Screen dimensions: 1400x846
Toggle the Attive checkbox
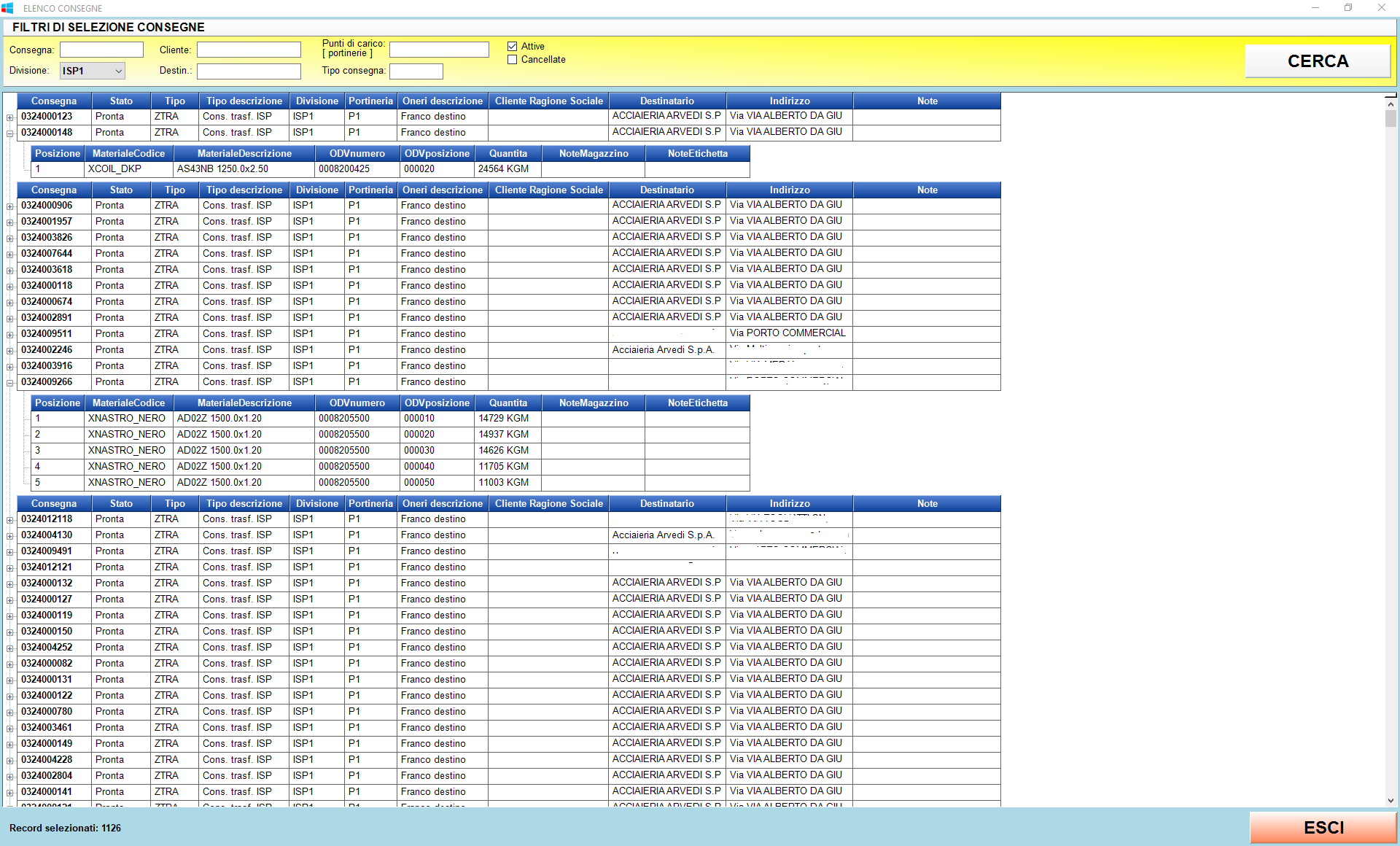coord(512,46)
